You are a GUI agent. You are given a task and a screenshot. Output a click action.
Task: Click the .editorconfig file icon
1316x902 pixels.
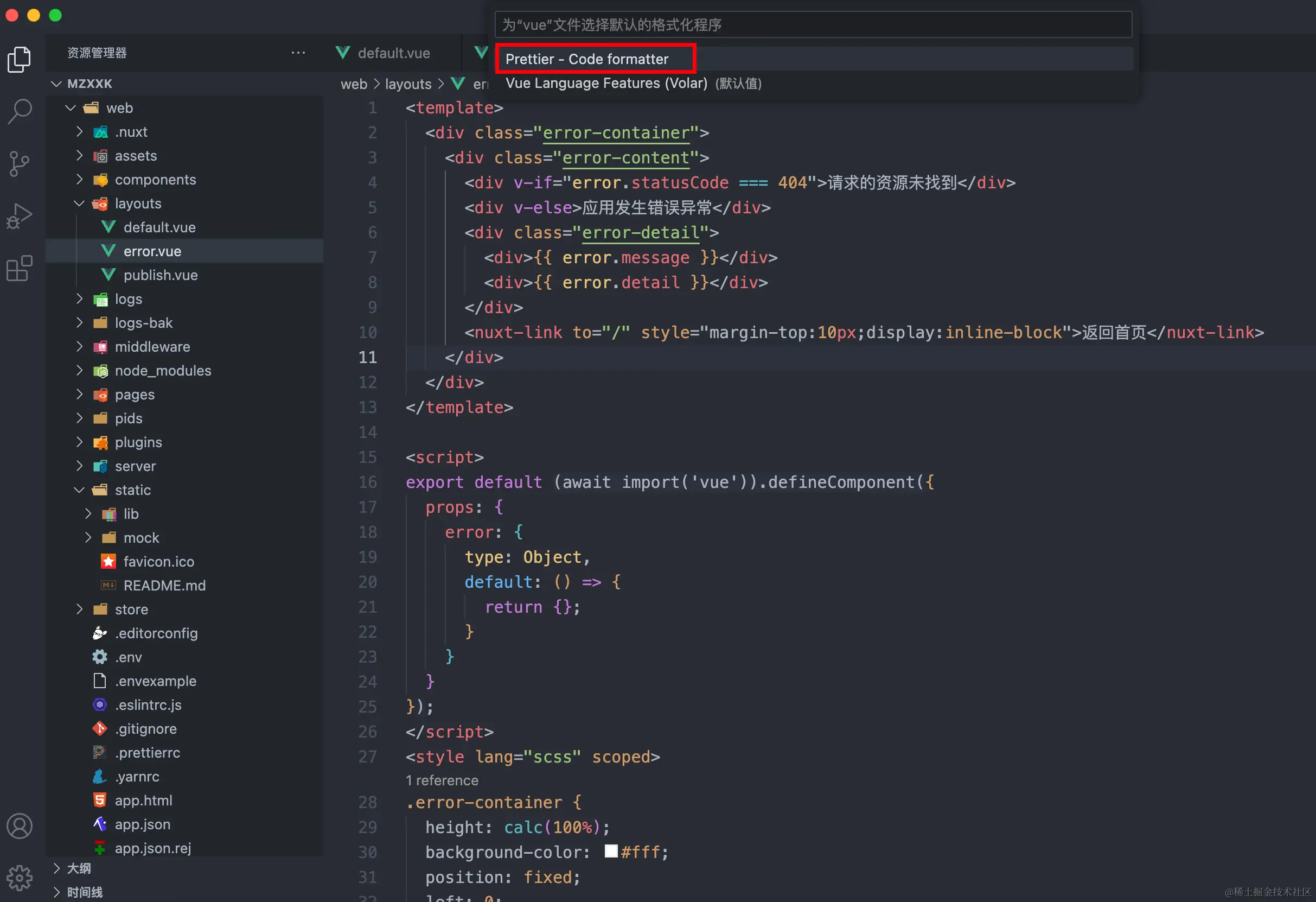tap(100, 633)
